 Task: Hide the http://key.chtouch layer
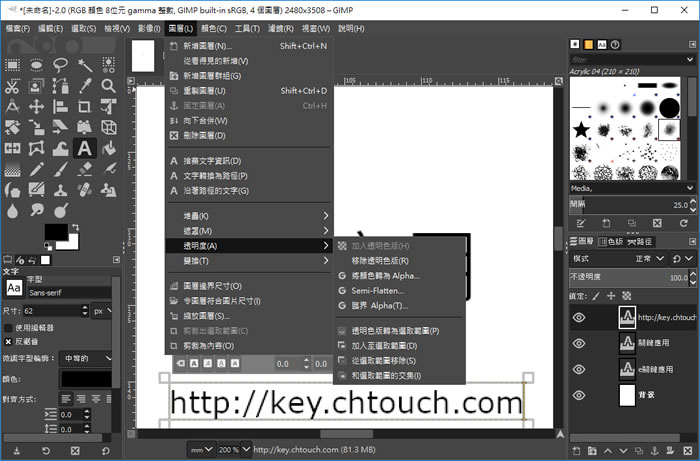(579, 317)
